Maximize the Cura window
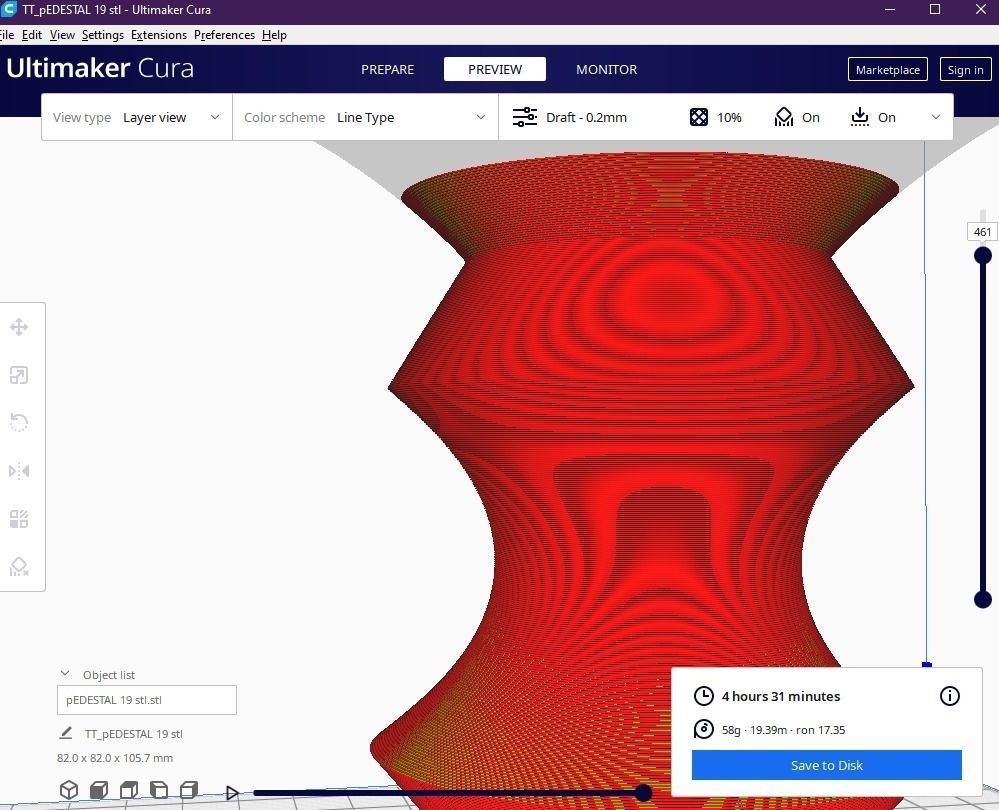999x810 pixels. coord(935,9)
